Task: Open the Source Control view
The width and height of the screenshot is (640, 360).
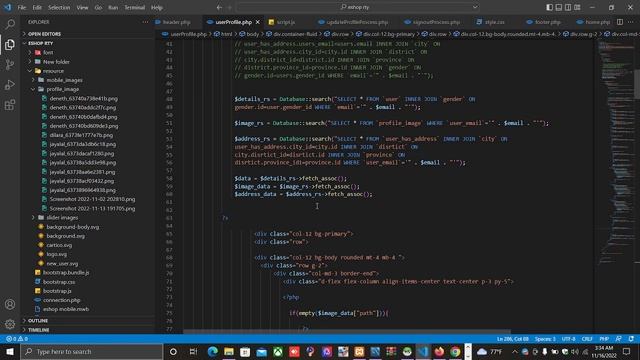Action: (x=10, y=64)
